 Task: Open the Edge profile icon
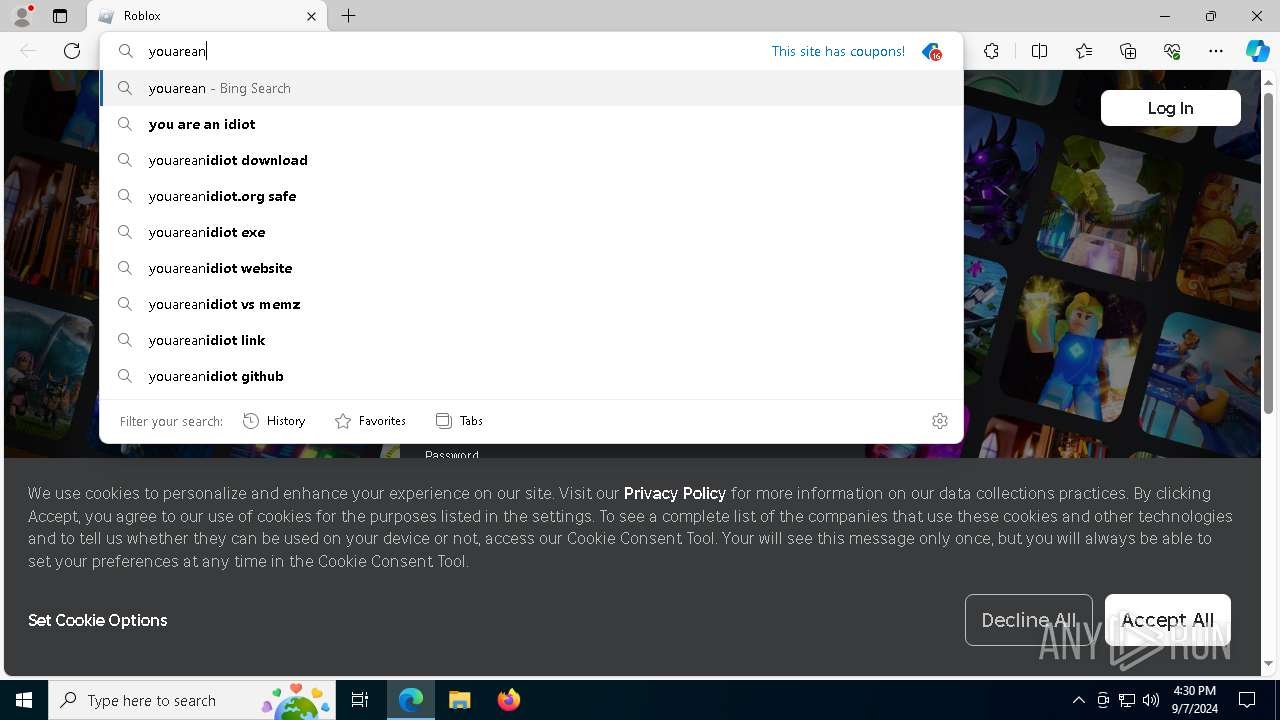pyautogui.click(x=21, y=16)
